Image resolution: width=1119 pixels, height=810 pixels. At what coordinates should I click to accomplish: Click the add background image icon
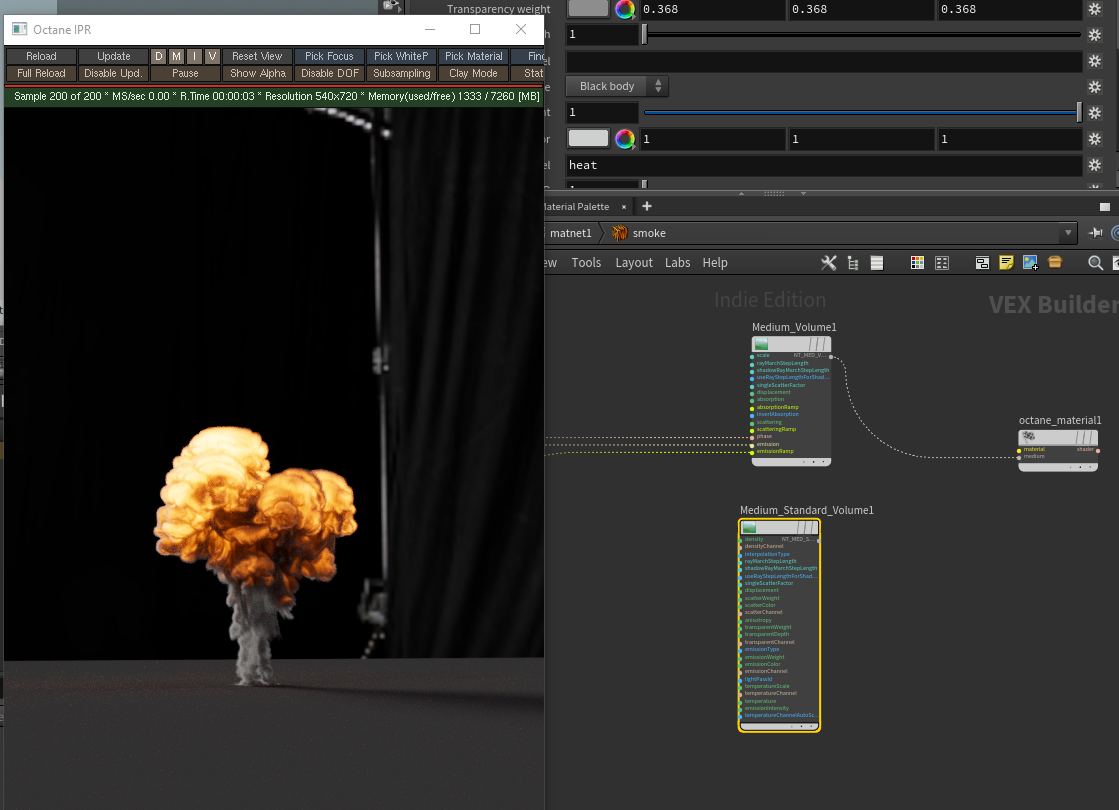tap(1031, 263)
